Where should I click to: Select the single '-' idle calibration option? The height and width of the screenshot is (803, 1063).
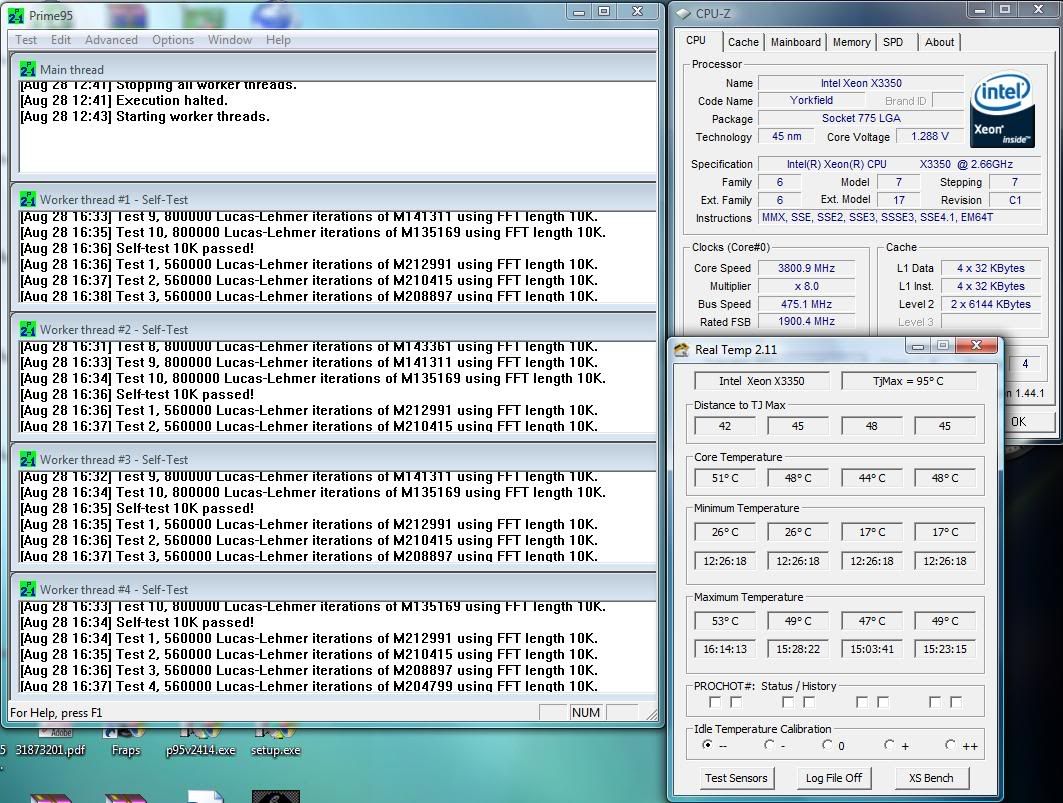768,745
